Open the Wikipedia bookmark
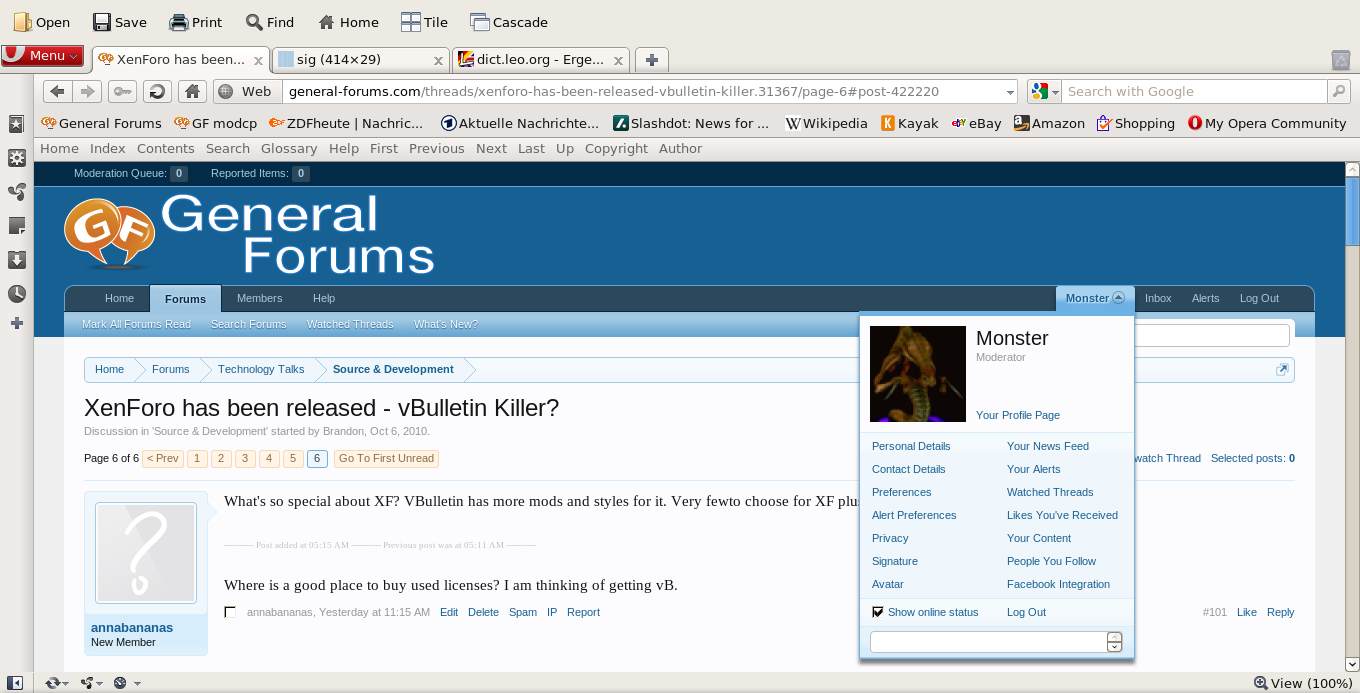1360x693 pixels. click(x=826, y=123)
